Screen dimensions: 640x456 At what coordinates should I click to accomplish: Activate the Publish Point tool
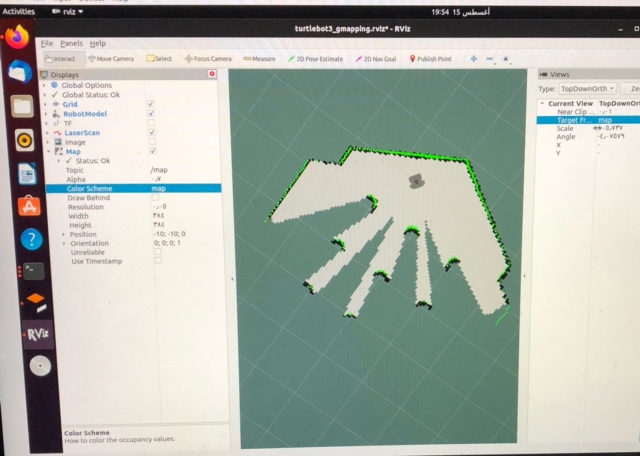[431, 59]
